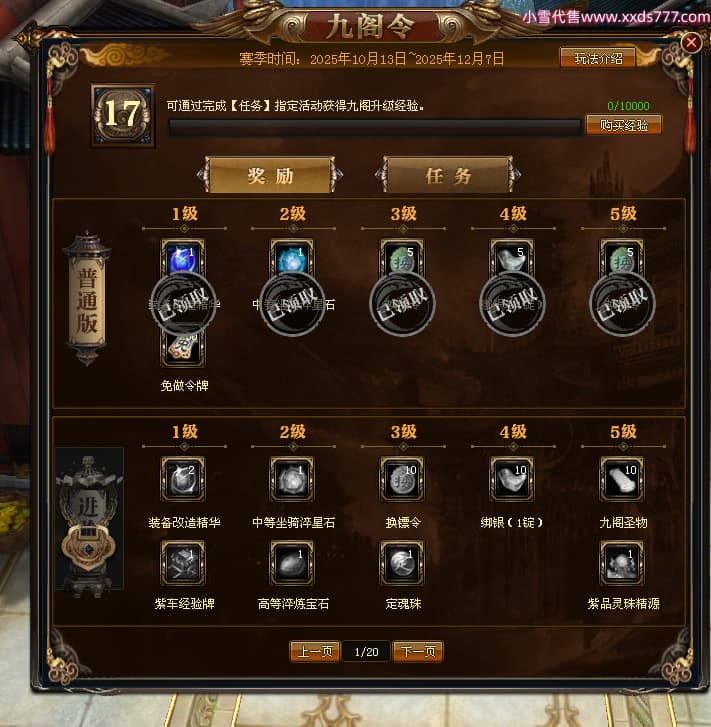Click the 高等淬炼宝石 gem icon
This screenshot has height=727, width=711.
(292, 563)
